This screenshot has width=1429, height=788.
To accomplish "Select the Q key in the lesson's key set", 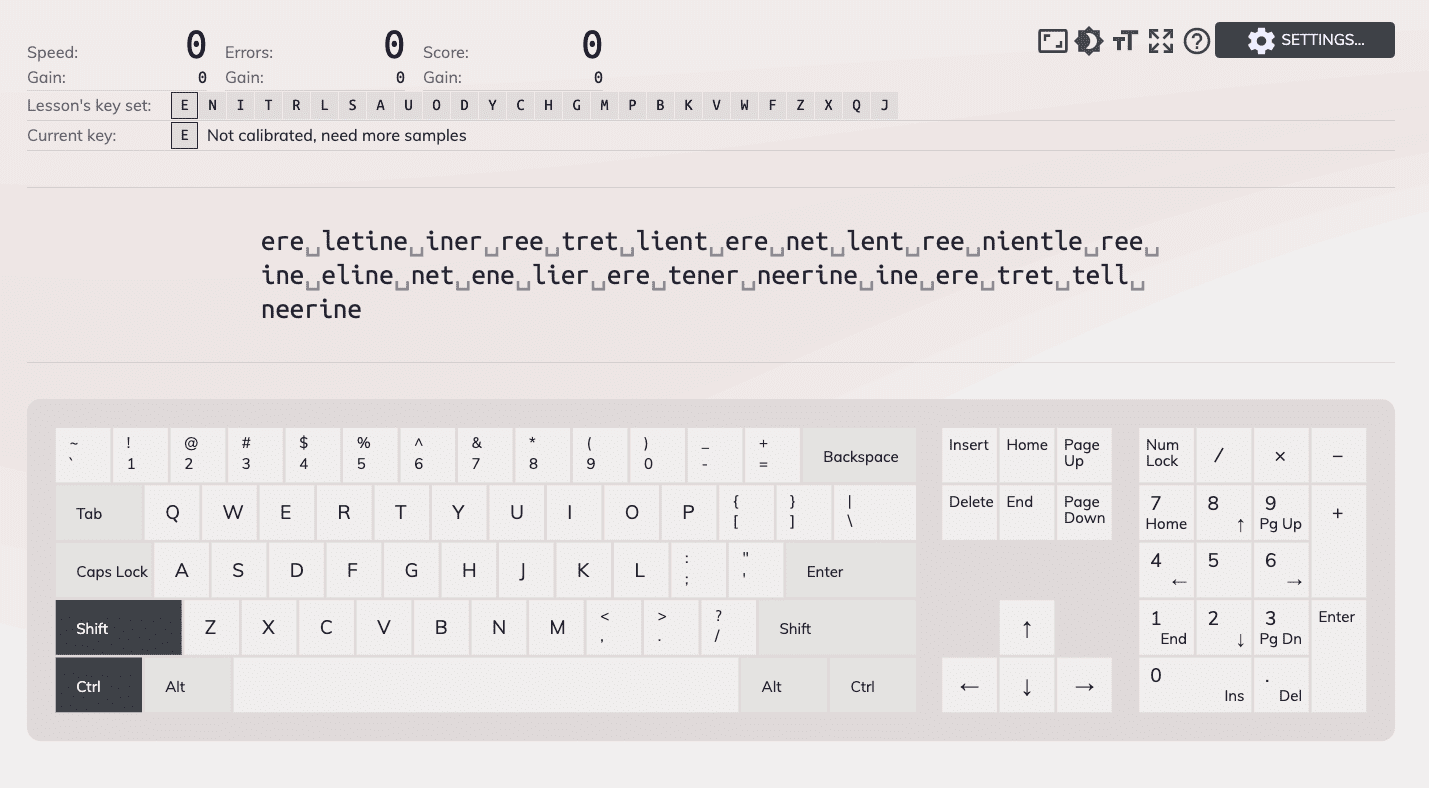I will coord(856,105).
